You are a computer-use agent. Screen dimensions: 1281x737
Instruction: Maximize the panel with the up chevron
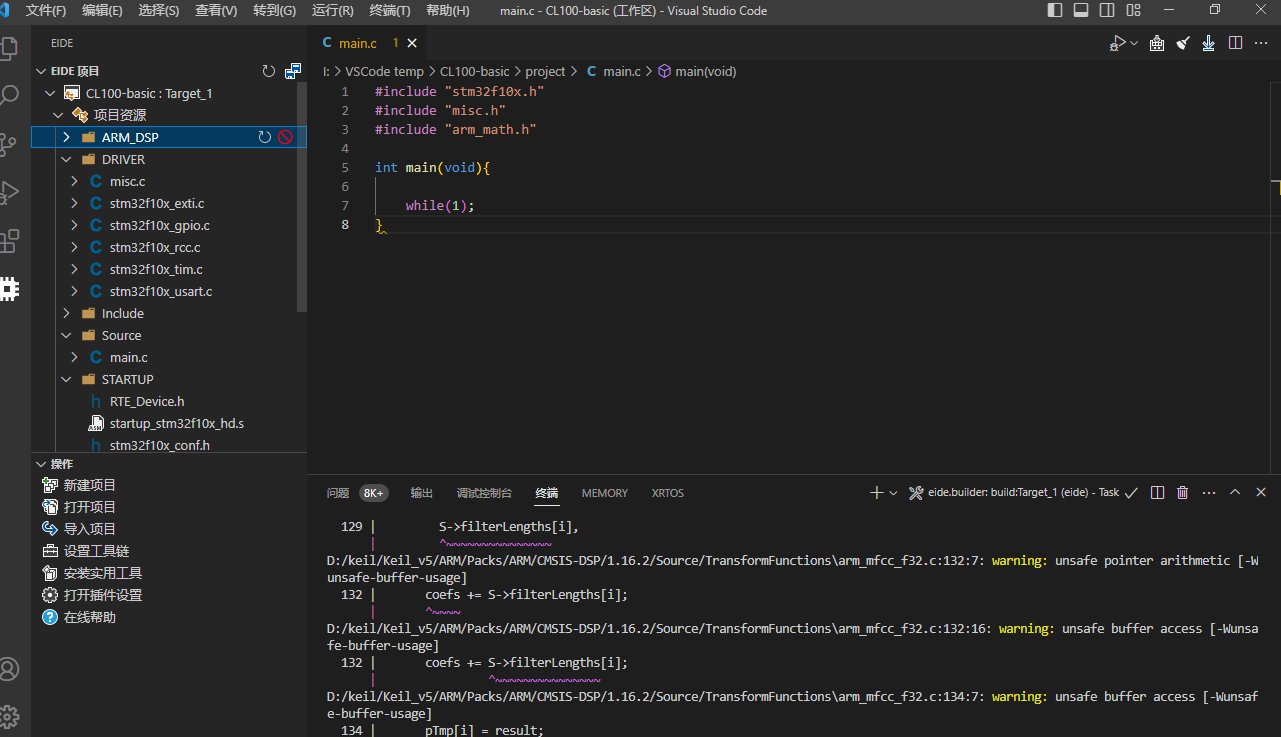point(1235,492)
